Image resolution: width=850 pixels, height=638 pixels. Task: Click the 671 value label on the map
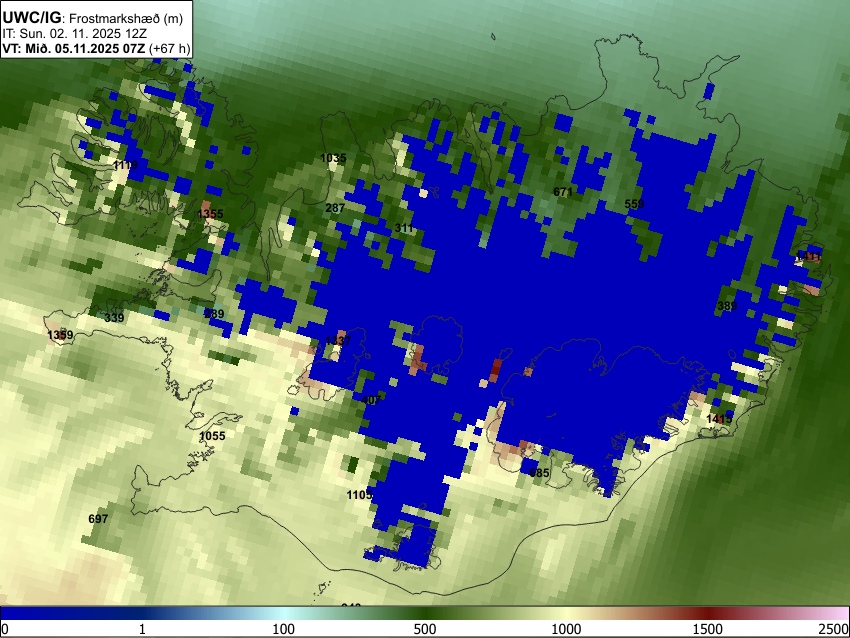tap(563, 192)
